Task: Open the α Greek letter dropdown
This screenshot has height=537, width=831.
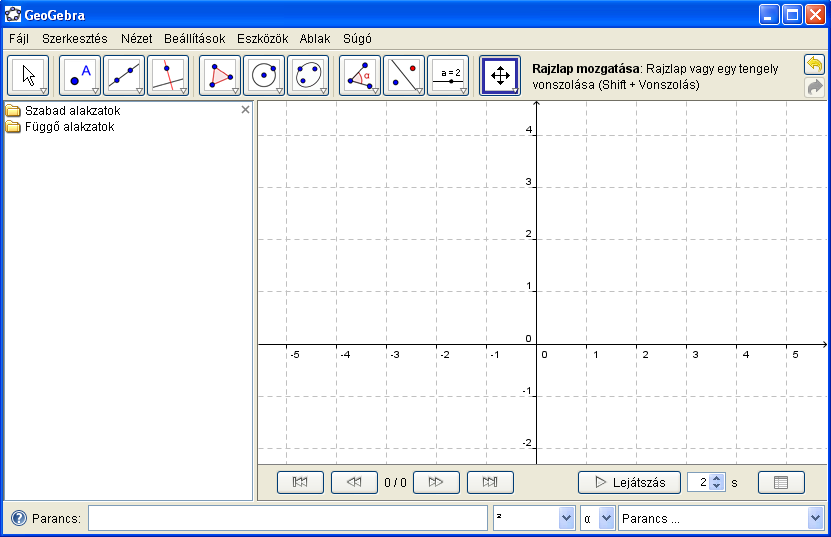Action: (606, 518)
